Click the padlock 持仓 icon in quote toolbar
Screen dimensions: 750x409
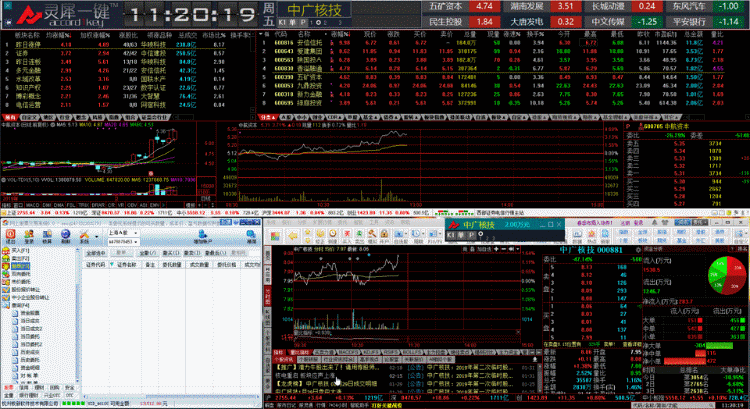coord(384,233)
